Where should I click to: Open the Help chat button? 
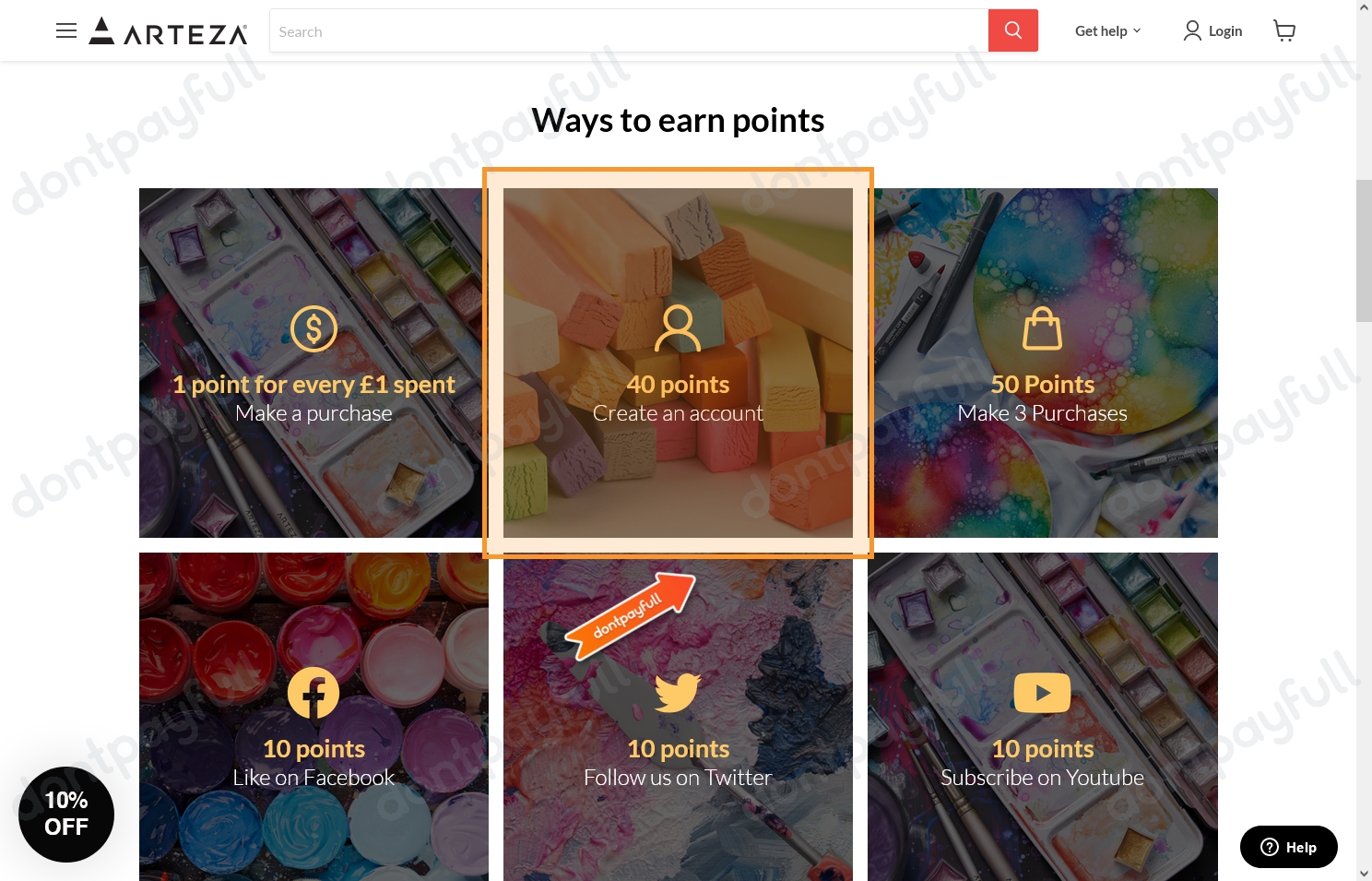coord(1288,847)
